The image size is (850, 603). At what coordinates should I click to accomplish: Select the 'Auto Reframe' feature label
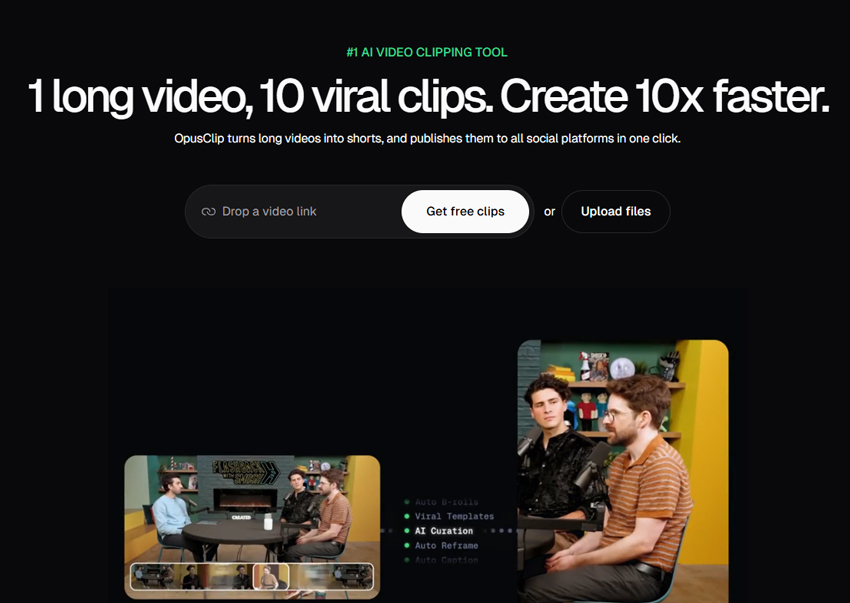click(446, 546)
